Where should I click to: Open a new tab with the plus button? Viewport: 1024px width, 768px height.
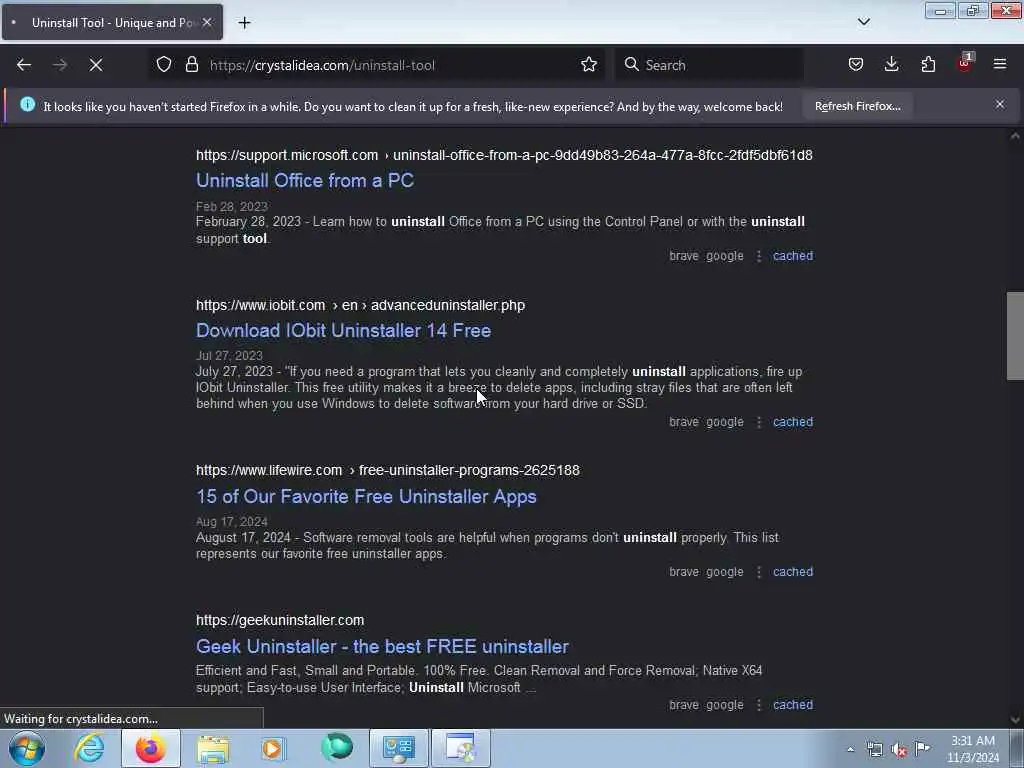coord(244,23)
